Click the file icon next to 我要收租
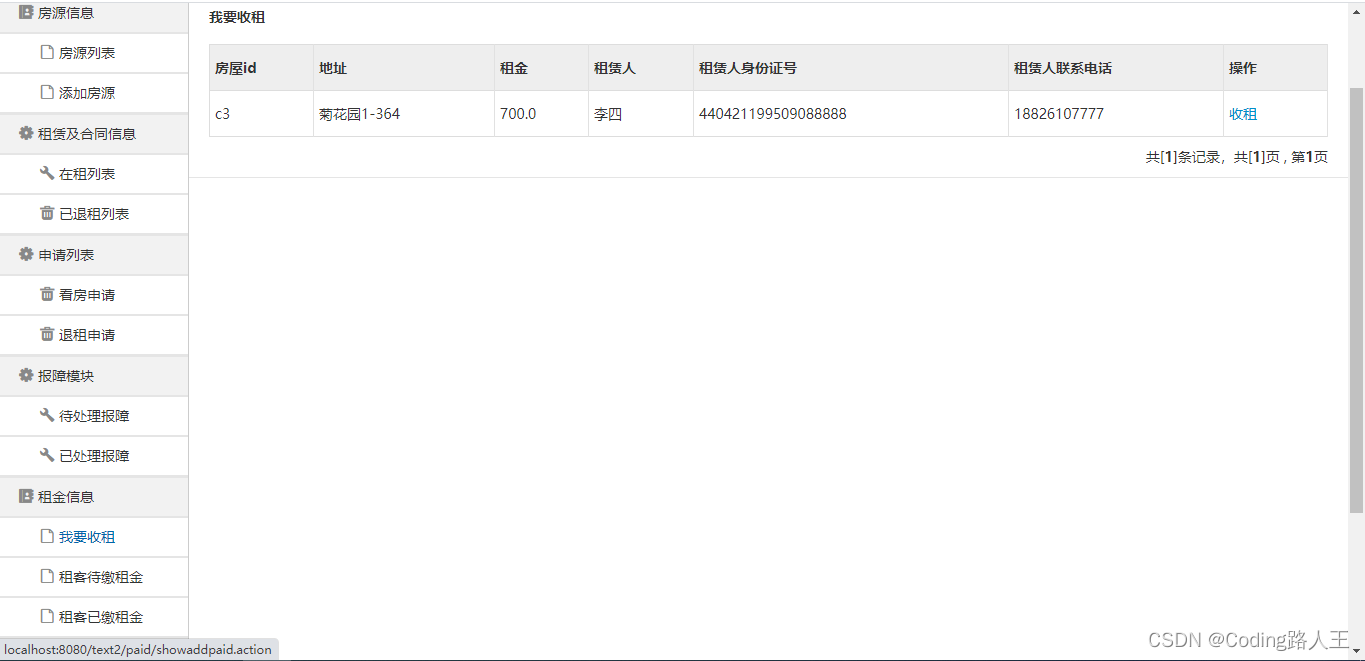This screenshot has height=661, width=1365. [46, 536]
